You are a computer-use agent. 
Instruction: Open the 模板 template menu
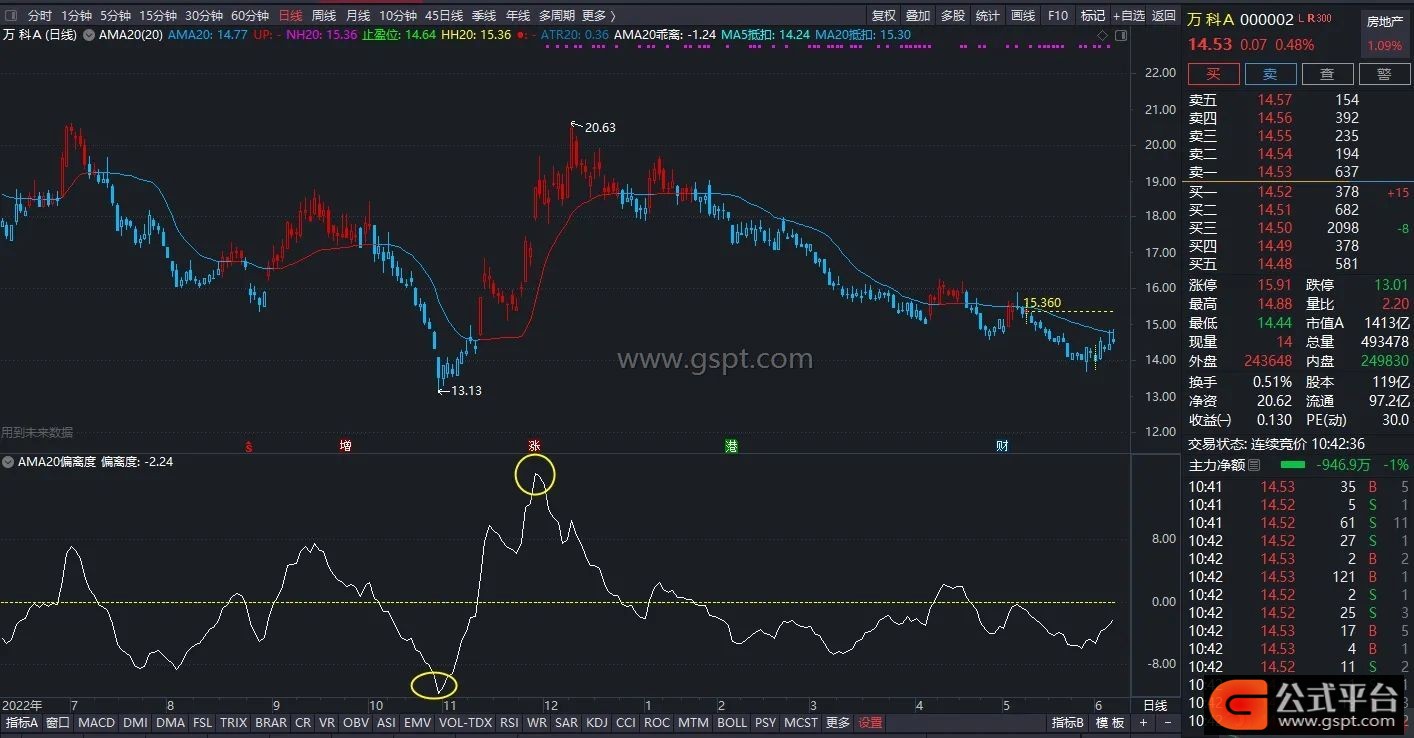click(x=1111, y=722)
